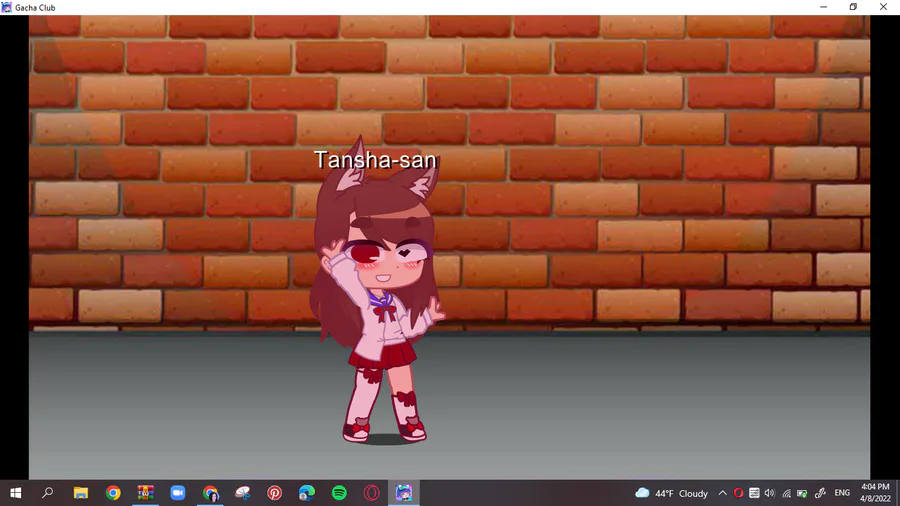Open Google Chrome from the taskbar

pos(113,493)
